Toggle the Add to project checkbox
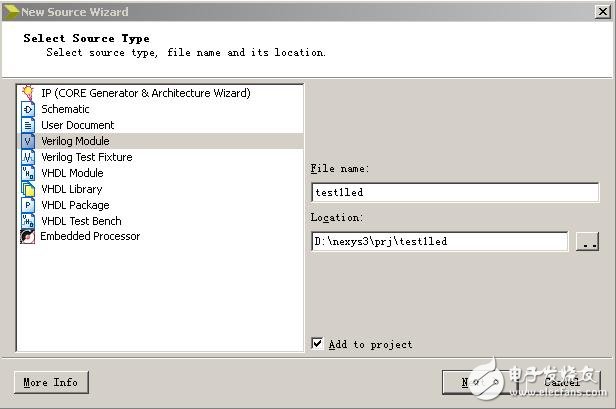616x409 pixels. coord(317,344)
